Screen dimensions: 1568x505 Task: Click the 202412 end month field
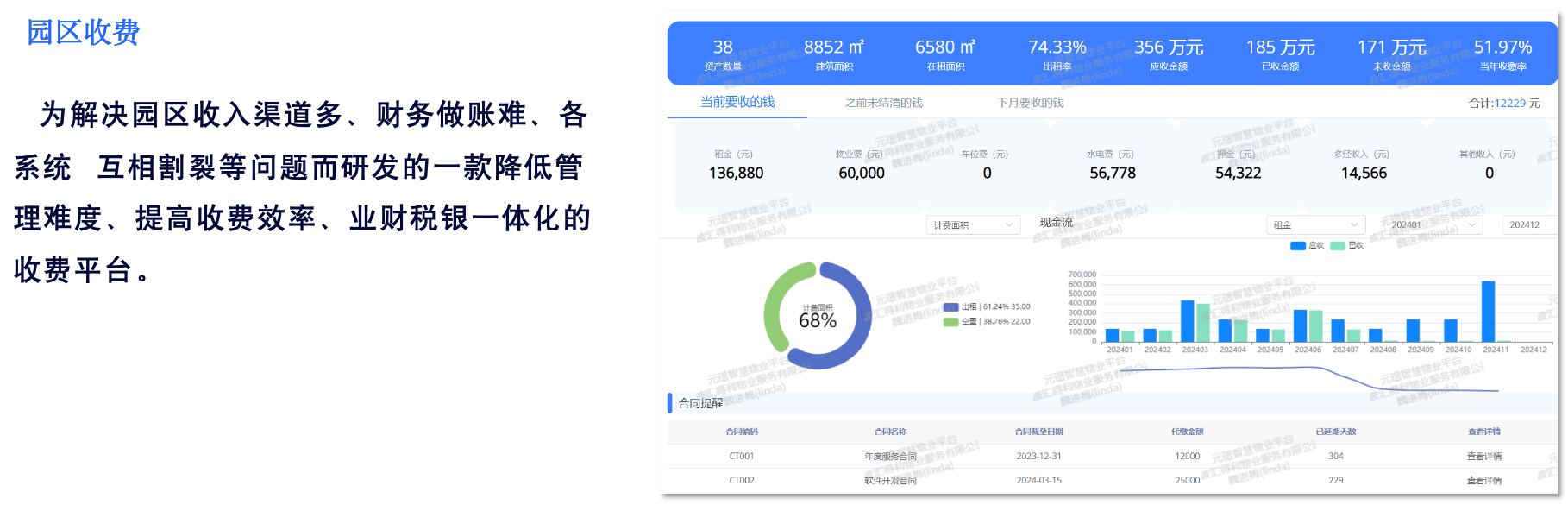(x=1527, y=225)
